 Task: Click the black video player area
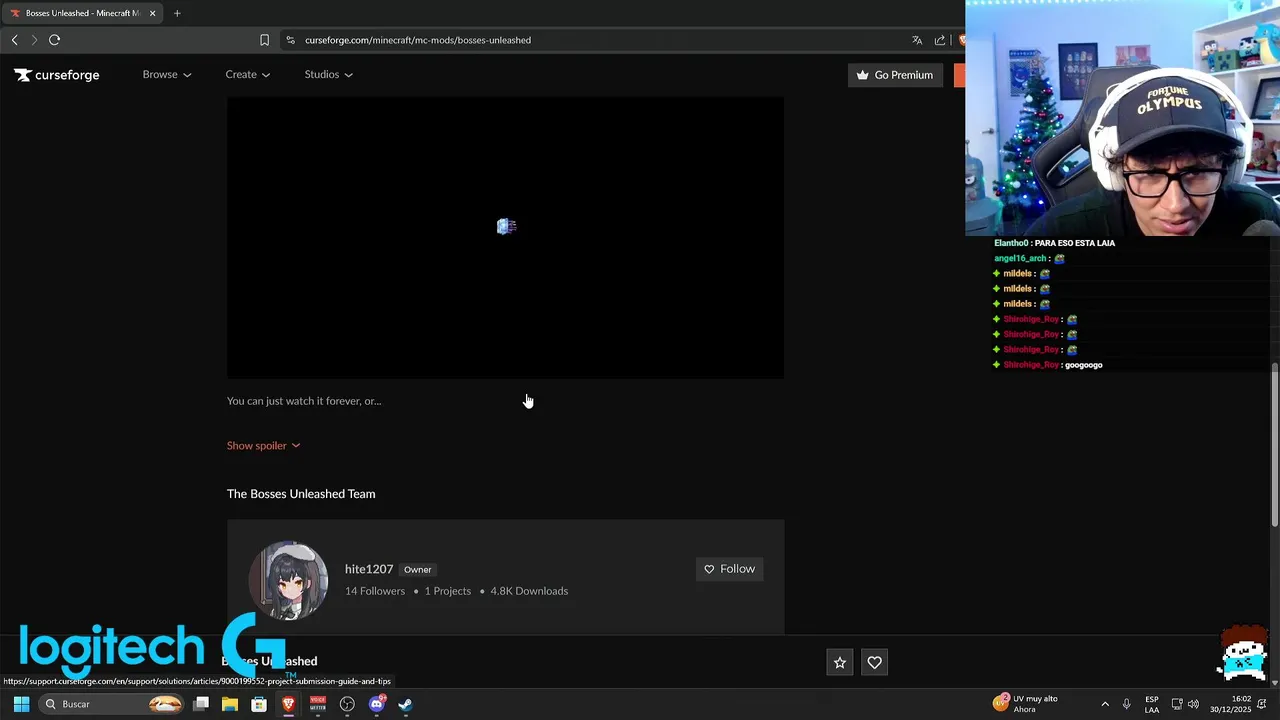click(505, 237)
